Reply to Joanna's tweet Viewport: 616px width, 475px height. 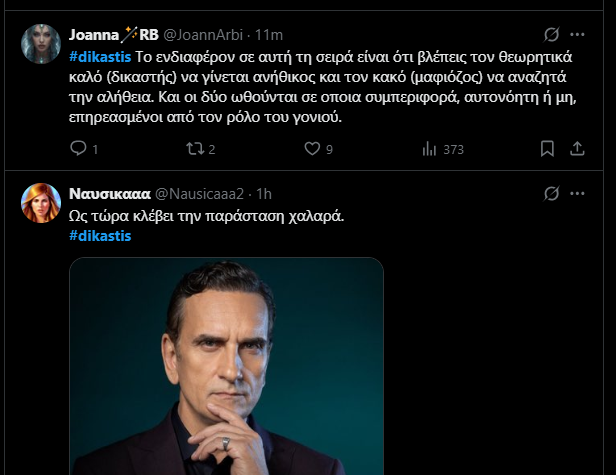pyautogui.click(x=78, y=149)
